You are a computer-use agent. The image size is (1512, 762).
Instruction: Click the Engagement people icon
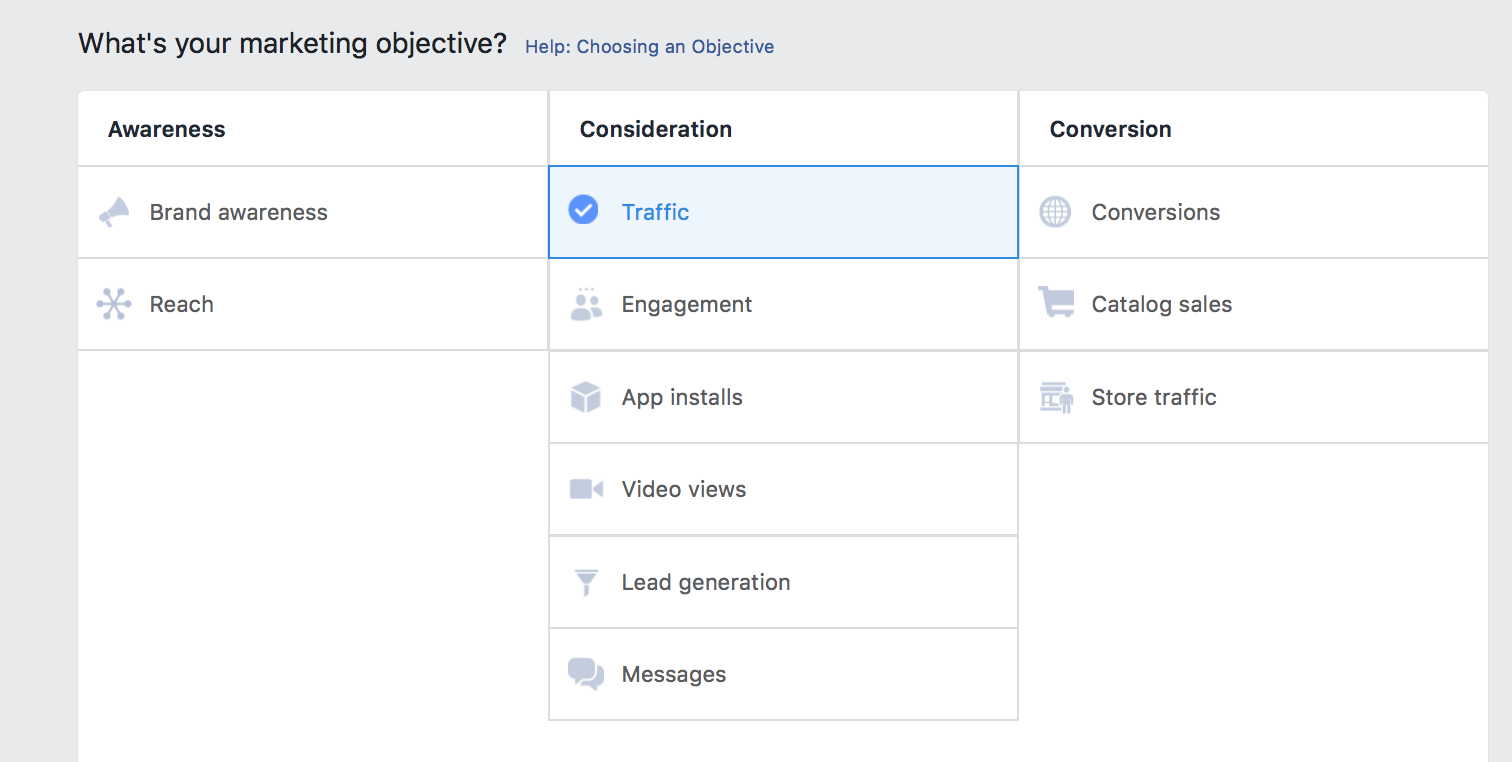coord(586,304)
